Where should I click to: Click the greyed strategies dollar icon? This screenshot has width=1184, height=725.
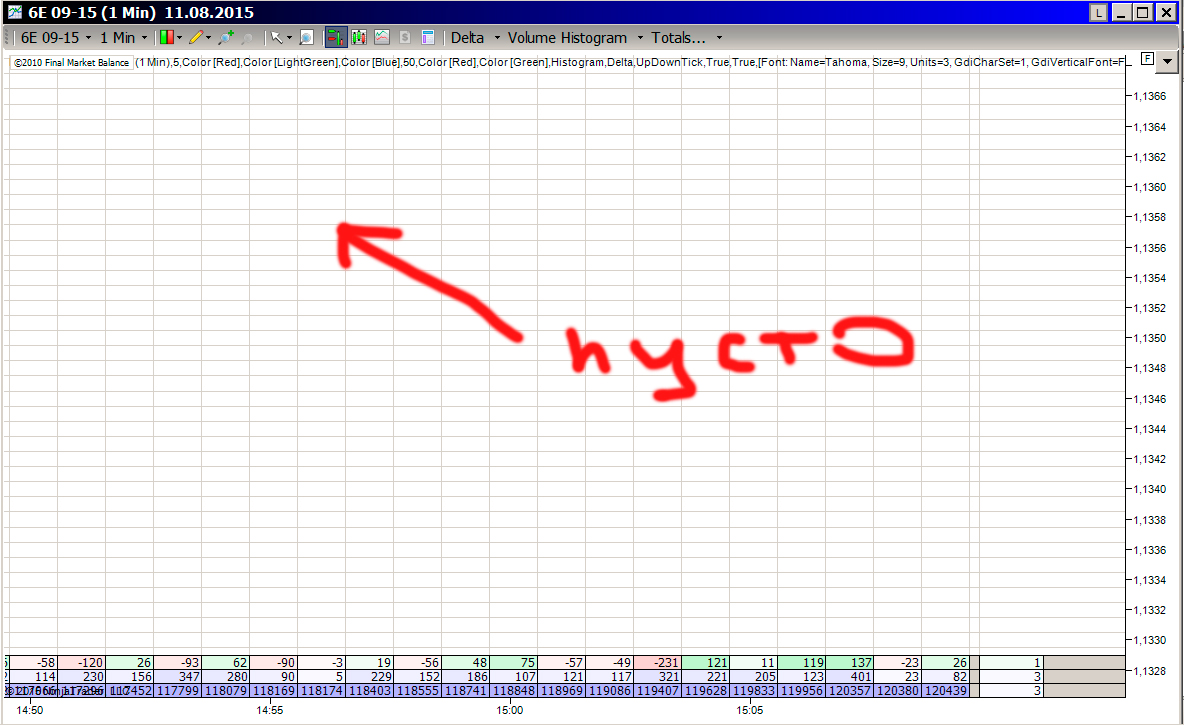coord(405,37)
